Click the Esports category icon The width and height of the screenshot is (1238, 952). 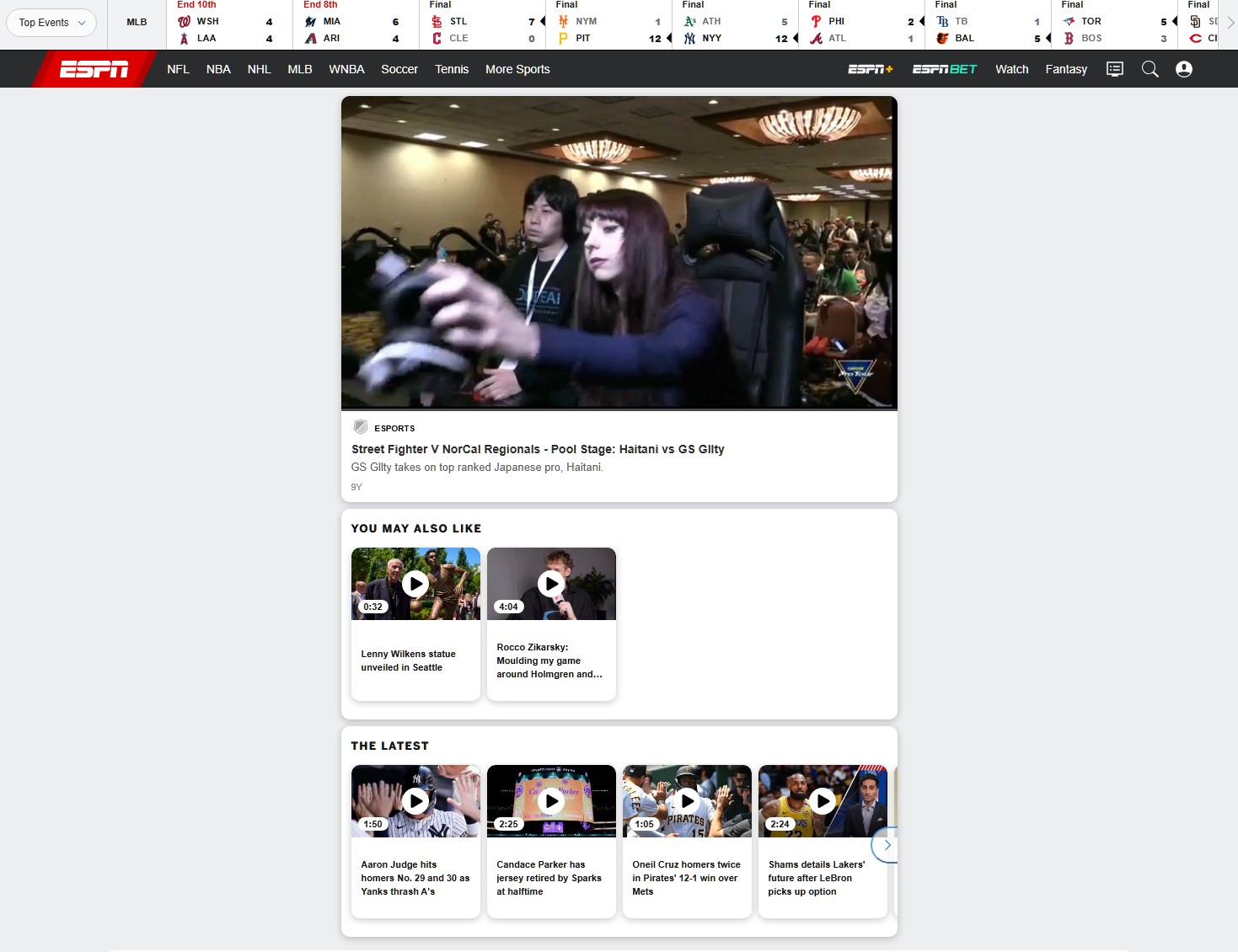pyautogui.click(x=361, y=427)
